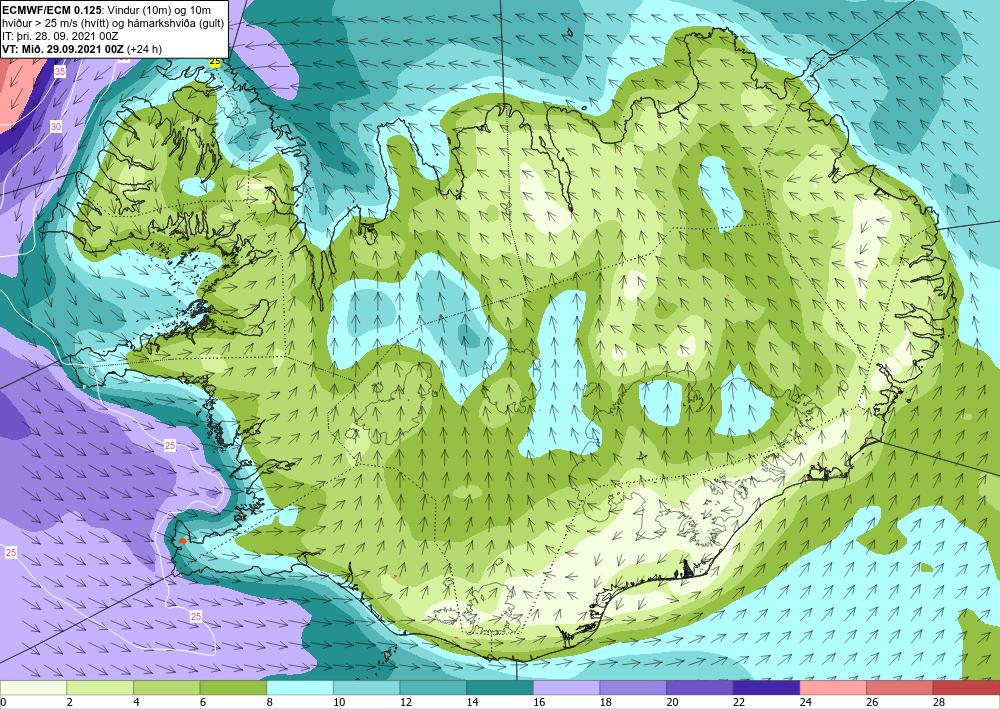Click the 16–18 m/s lavender legend swatch
This screenshot has width=1000, height=709.
click(x=566, y=688)
